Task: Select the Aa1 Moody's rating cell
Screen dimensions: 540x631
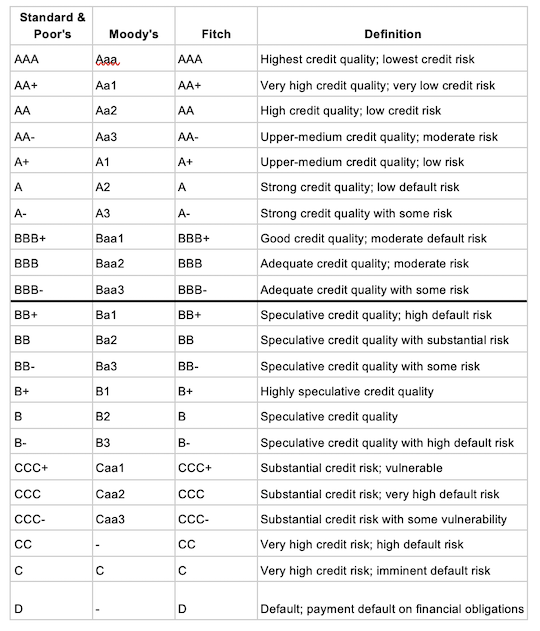Action: (x=134, y=85)
